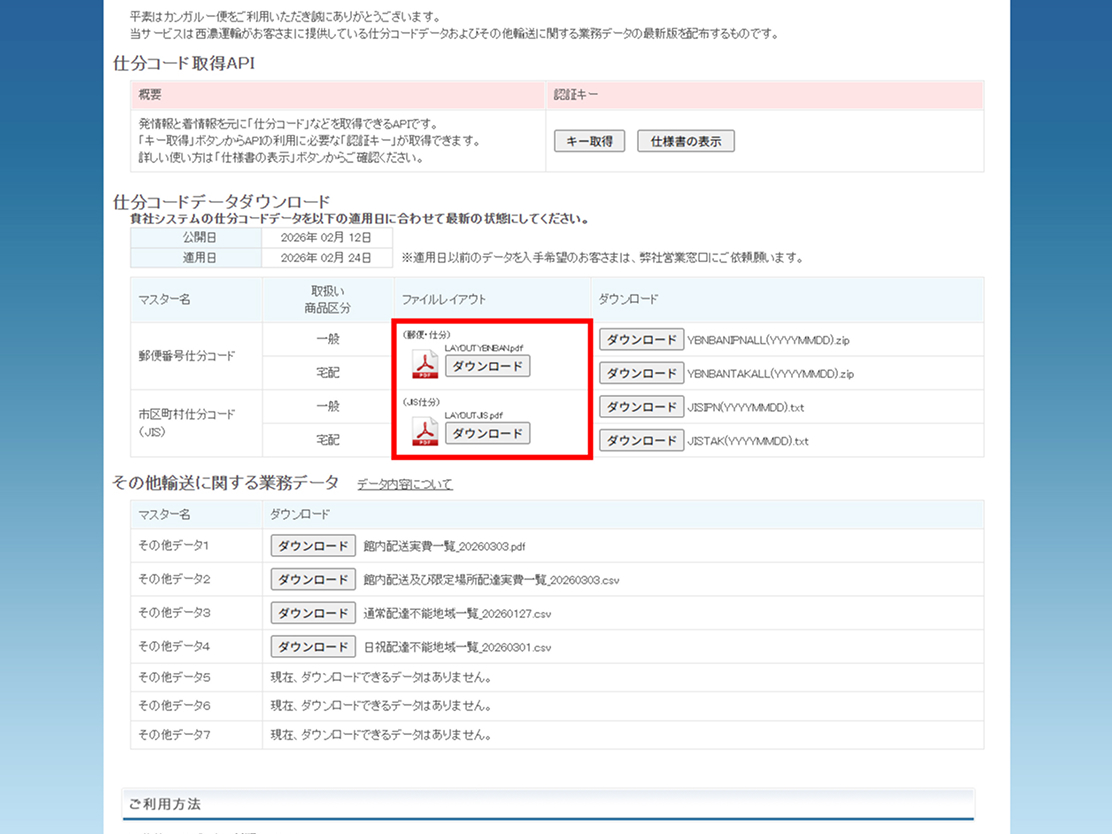Click the その他データ6 row label
1112x834 pixels.
click(174, 706)
